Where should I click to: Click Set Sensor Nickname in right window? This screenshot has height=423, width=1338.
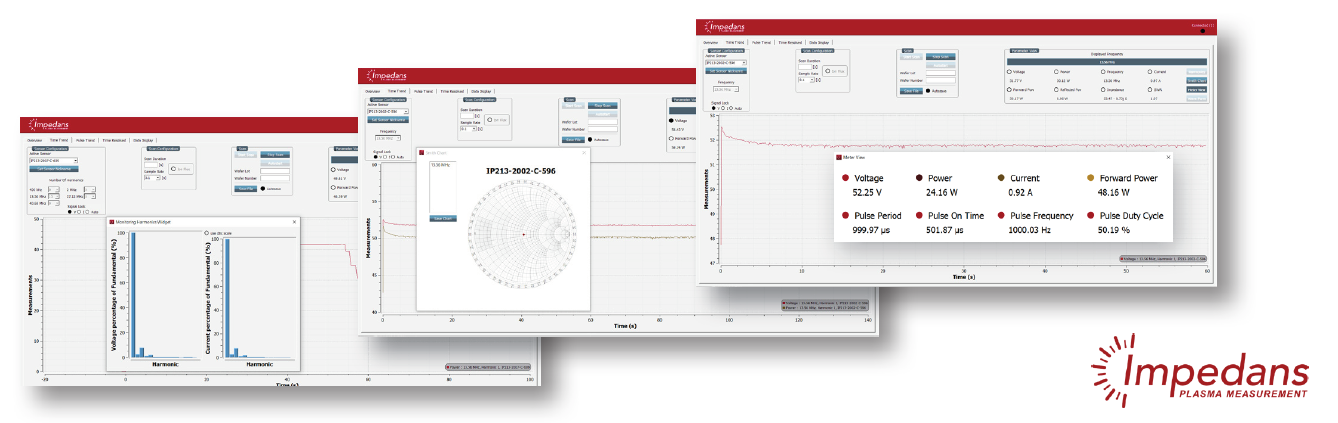[x=726, y=71]
